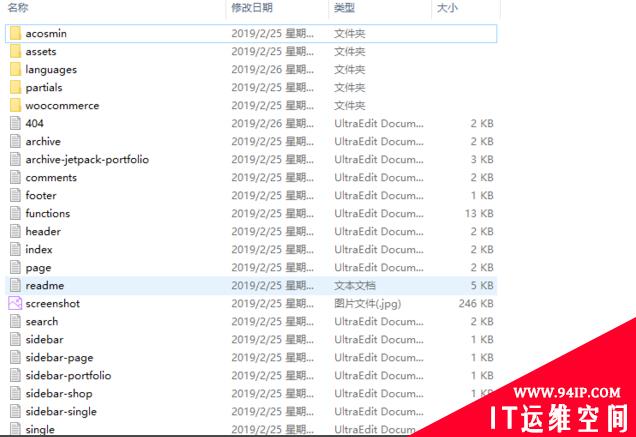Select the sidebar file icon
The height and width of the screenshot is (437, 636).
(x=15, y=339)
